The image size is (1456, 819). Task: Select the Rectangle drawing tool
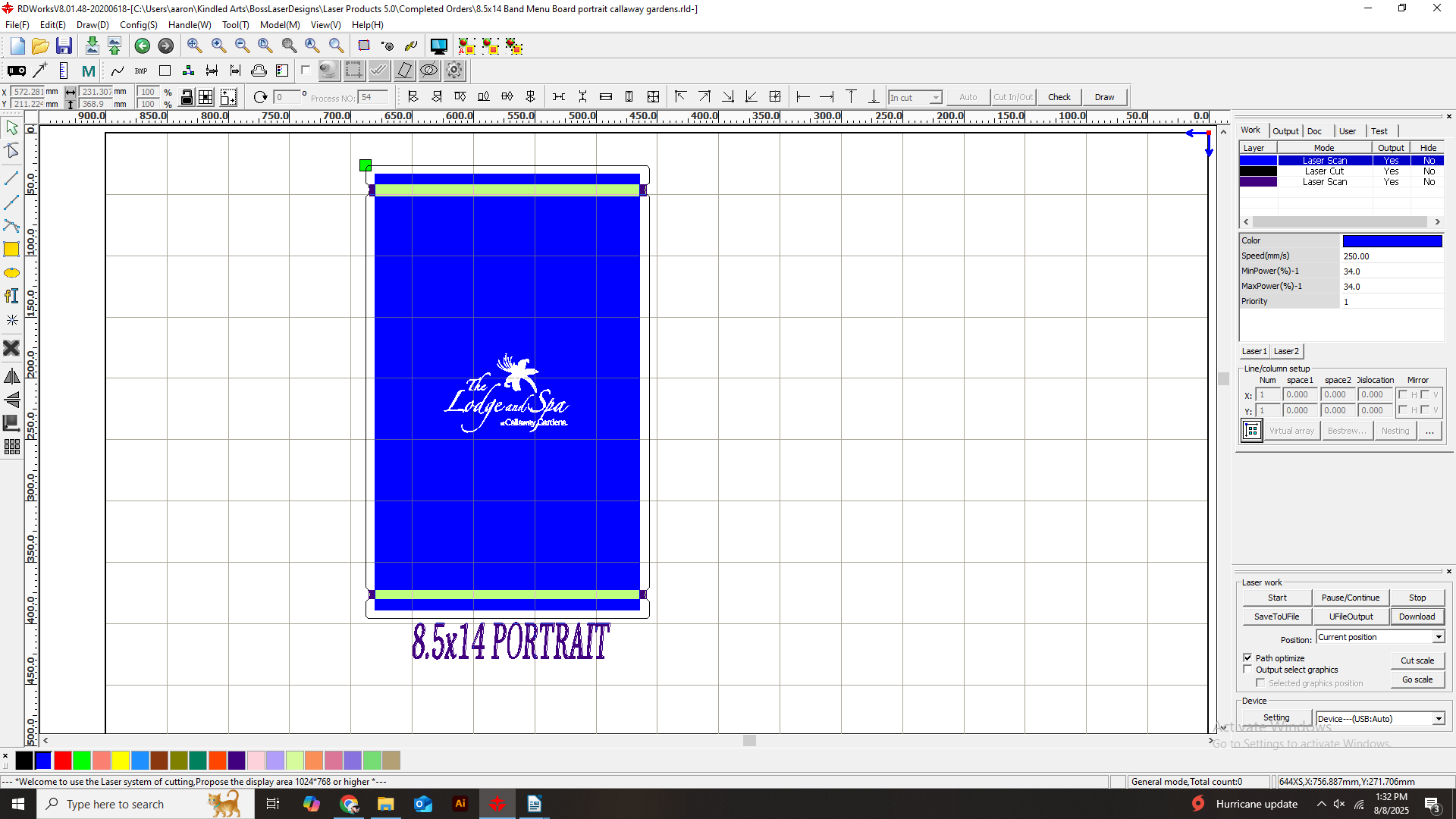(x=11, y=249)
